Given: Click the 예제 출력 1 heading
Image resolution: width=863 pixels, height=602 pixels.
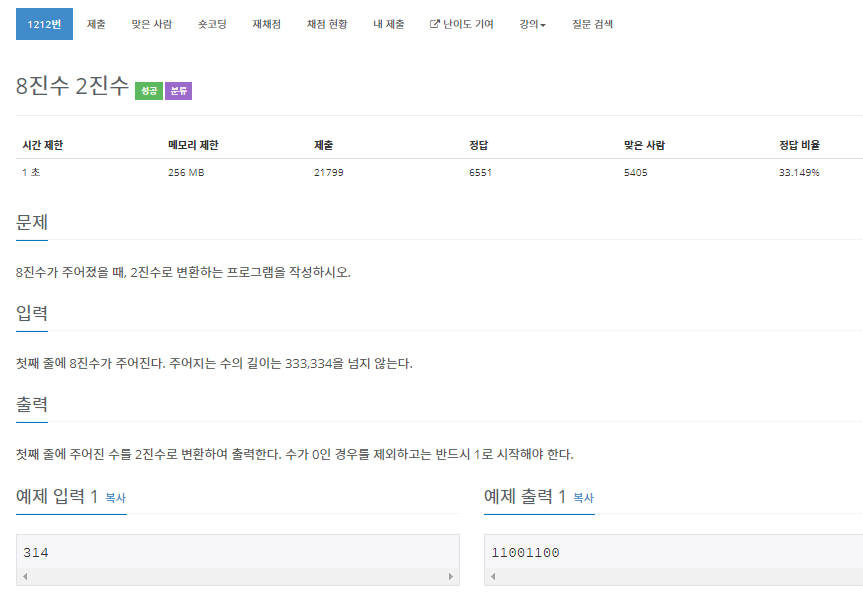Looking at the screenshot, I should point(525,496).
